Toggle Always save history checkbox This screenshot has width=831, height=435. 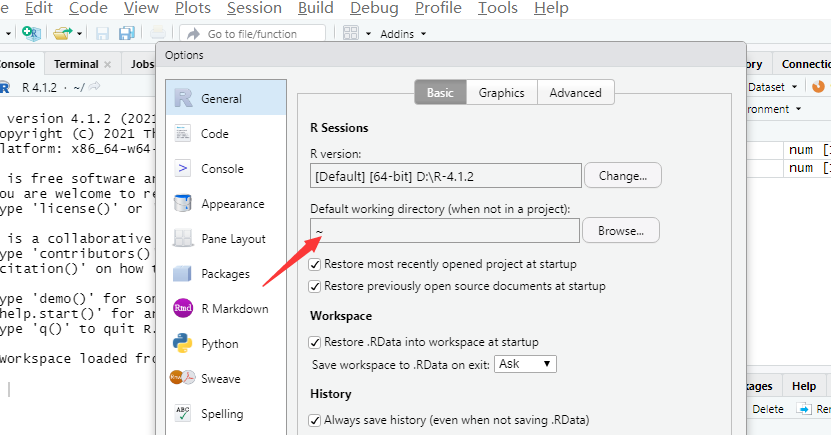pyautogui.click(x=315, y=420)
